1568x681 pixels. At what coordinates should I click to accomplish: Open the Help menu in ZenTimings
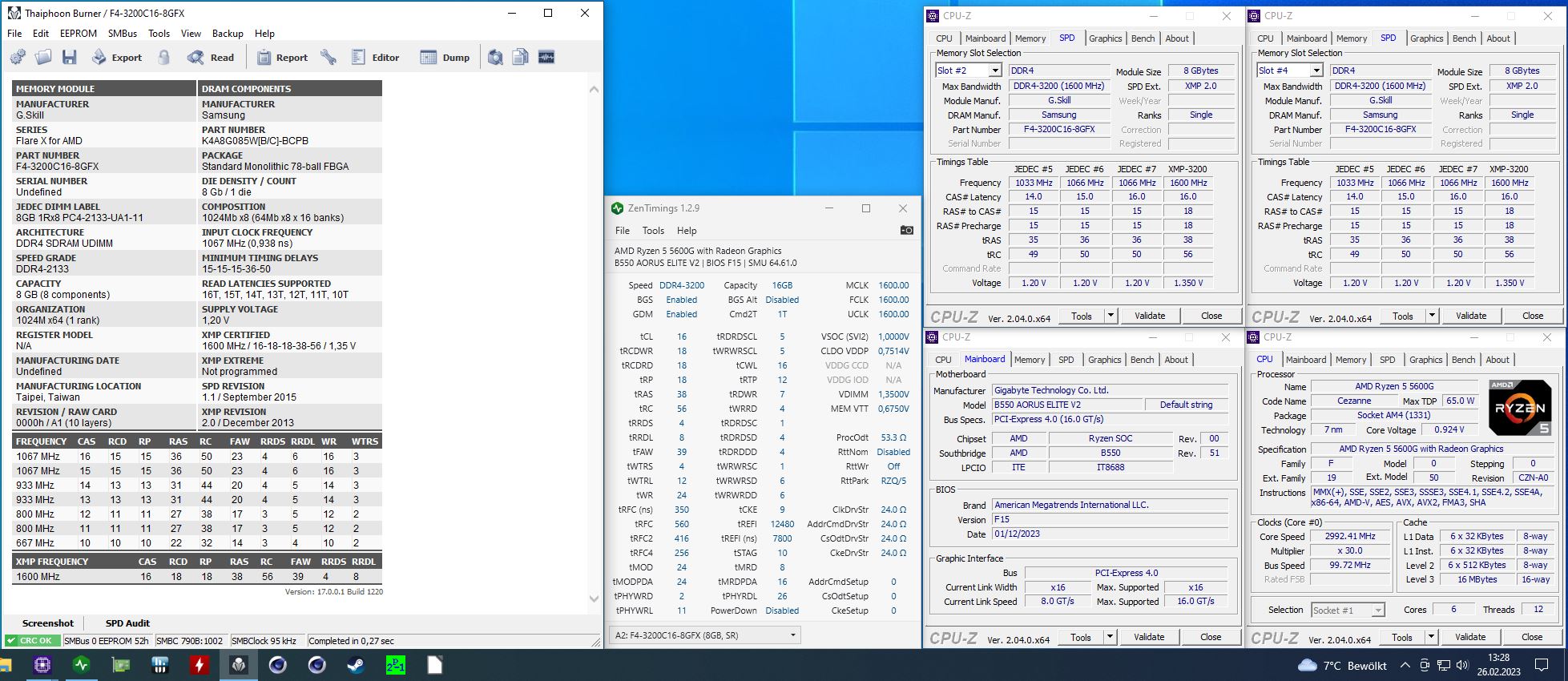tap(687, 230)
